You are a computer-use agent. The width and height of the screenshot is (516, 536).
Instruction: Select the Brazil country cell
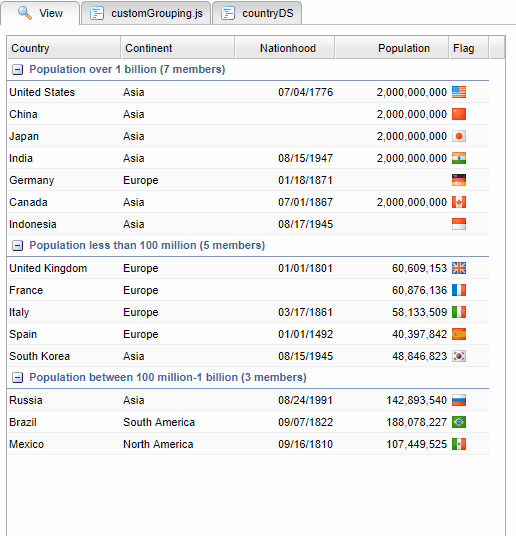pyautogui.click(x=64, y=422)
